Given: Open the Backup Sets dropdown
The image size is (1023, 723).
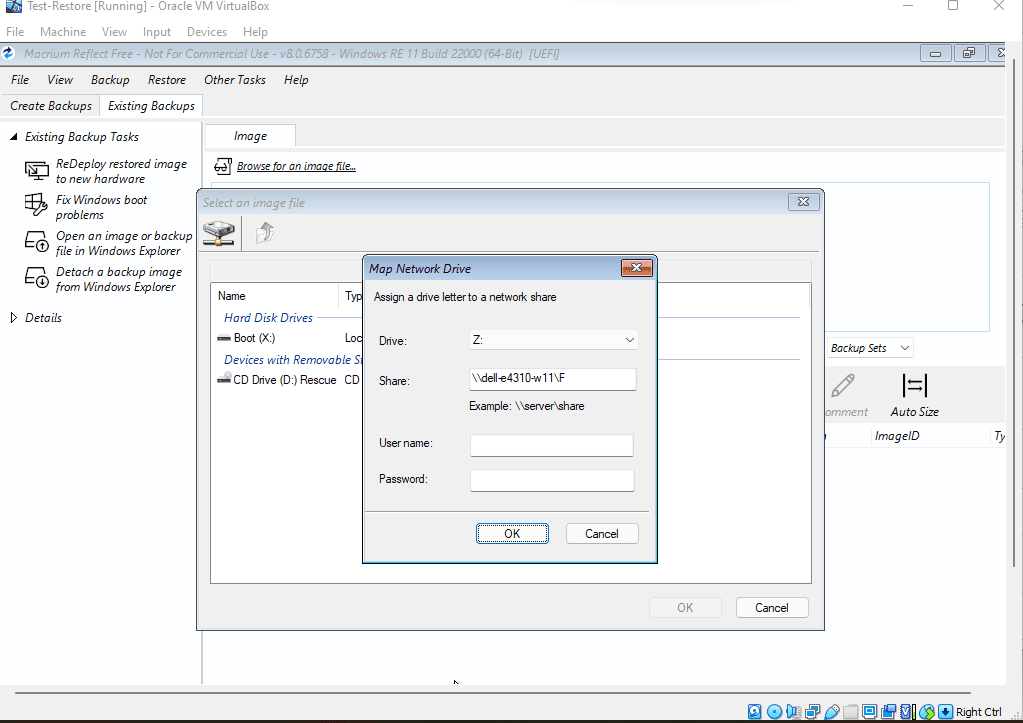Looking at the screenshot, I should (870, 348).
